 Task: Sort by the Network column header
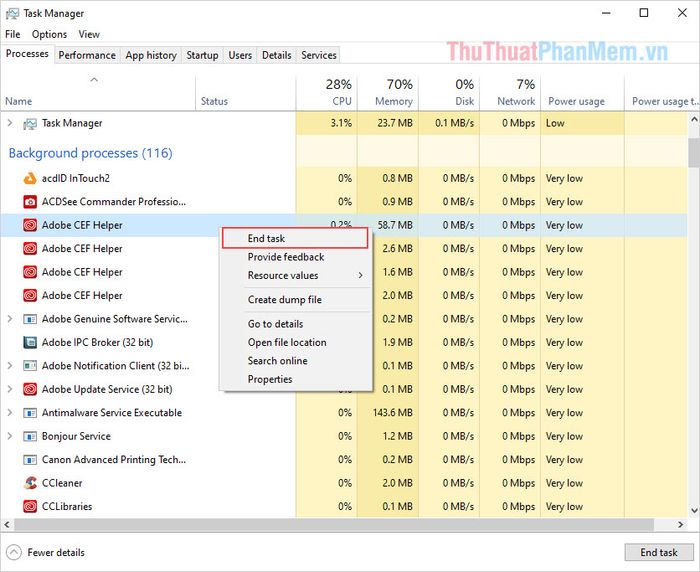click(510, 93)
